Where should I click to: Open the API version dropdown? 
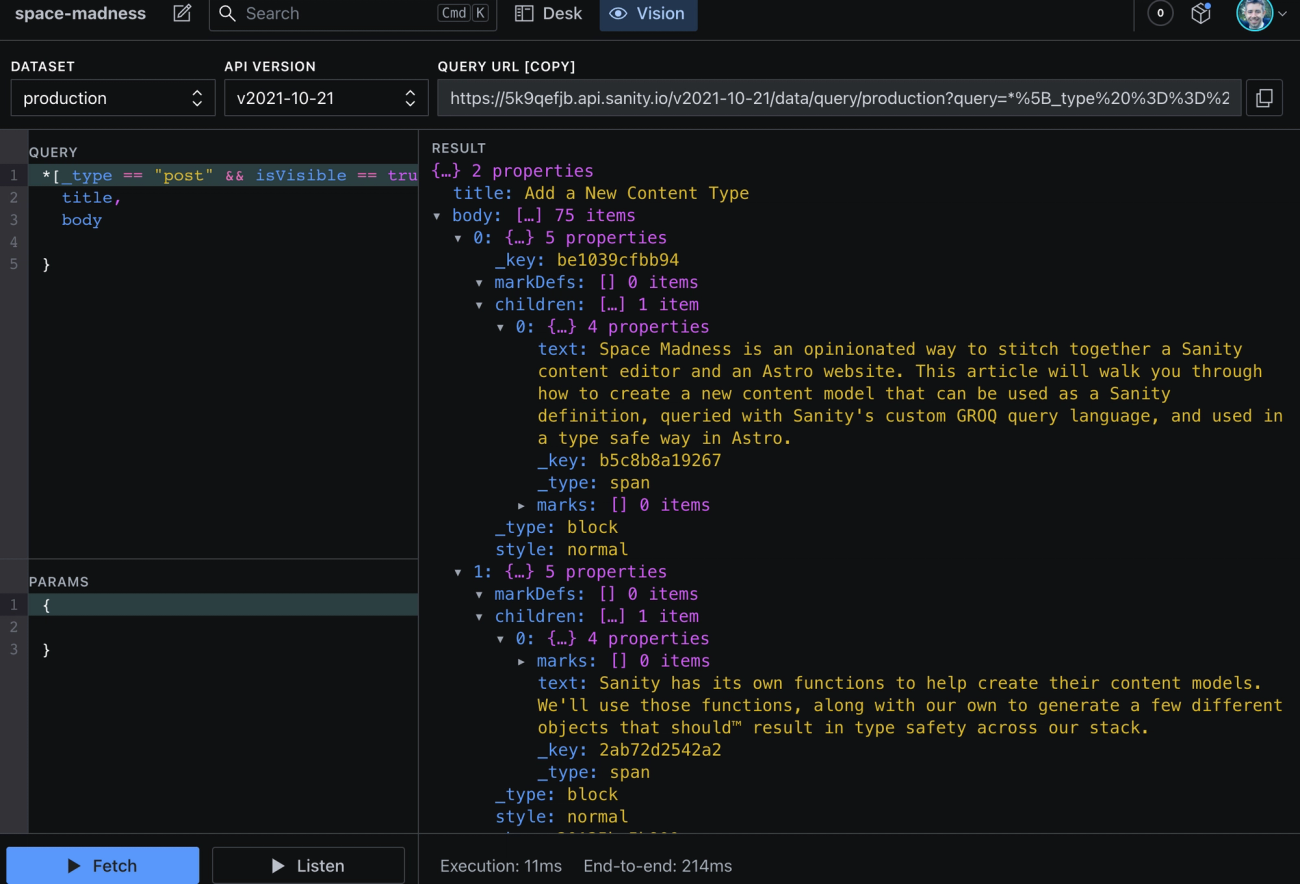pos(325,98)
